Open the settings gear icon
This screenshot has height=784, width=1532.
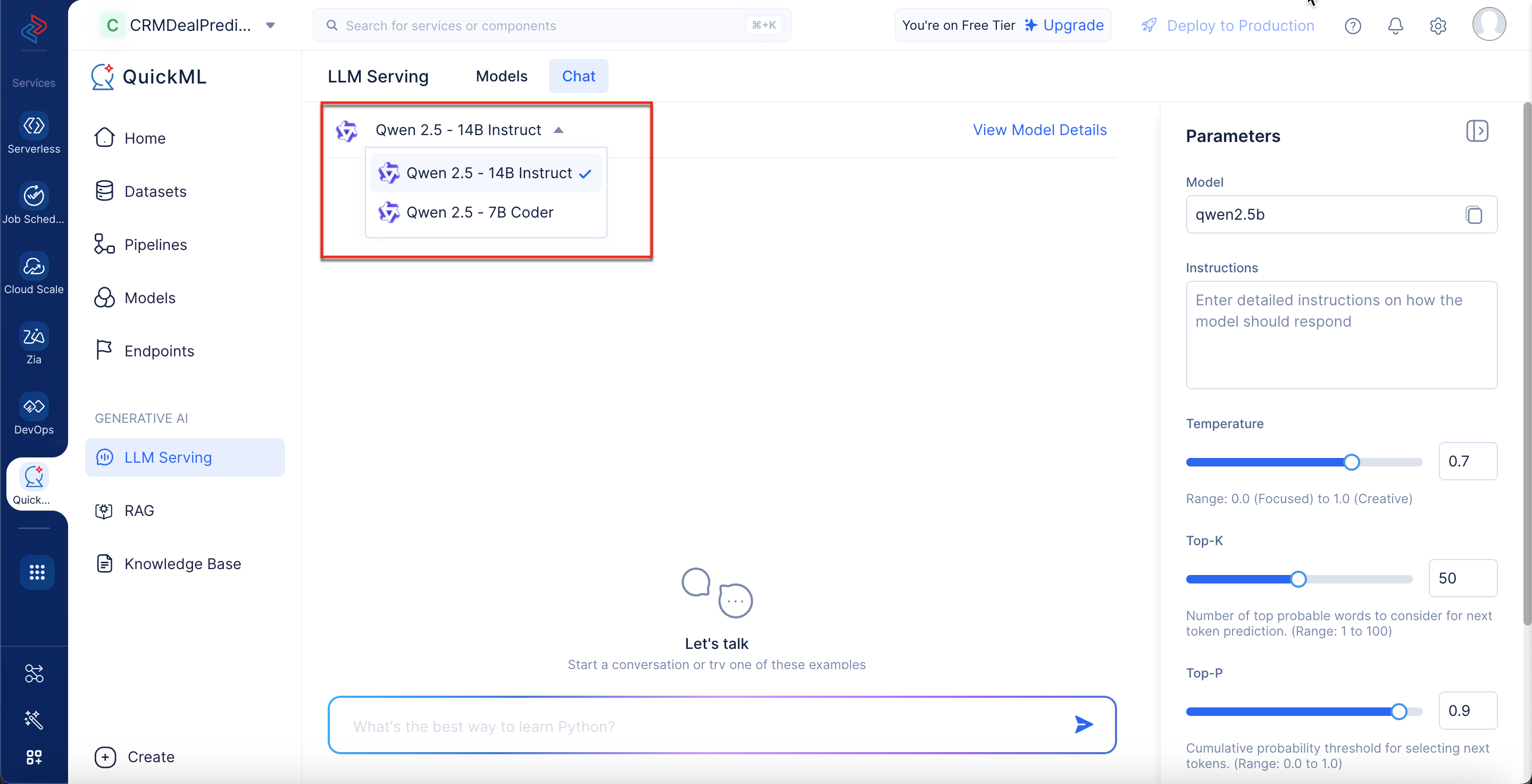[x=1437, y=26]
